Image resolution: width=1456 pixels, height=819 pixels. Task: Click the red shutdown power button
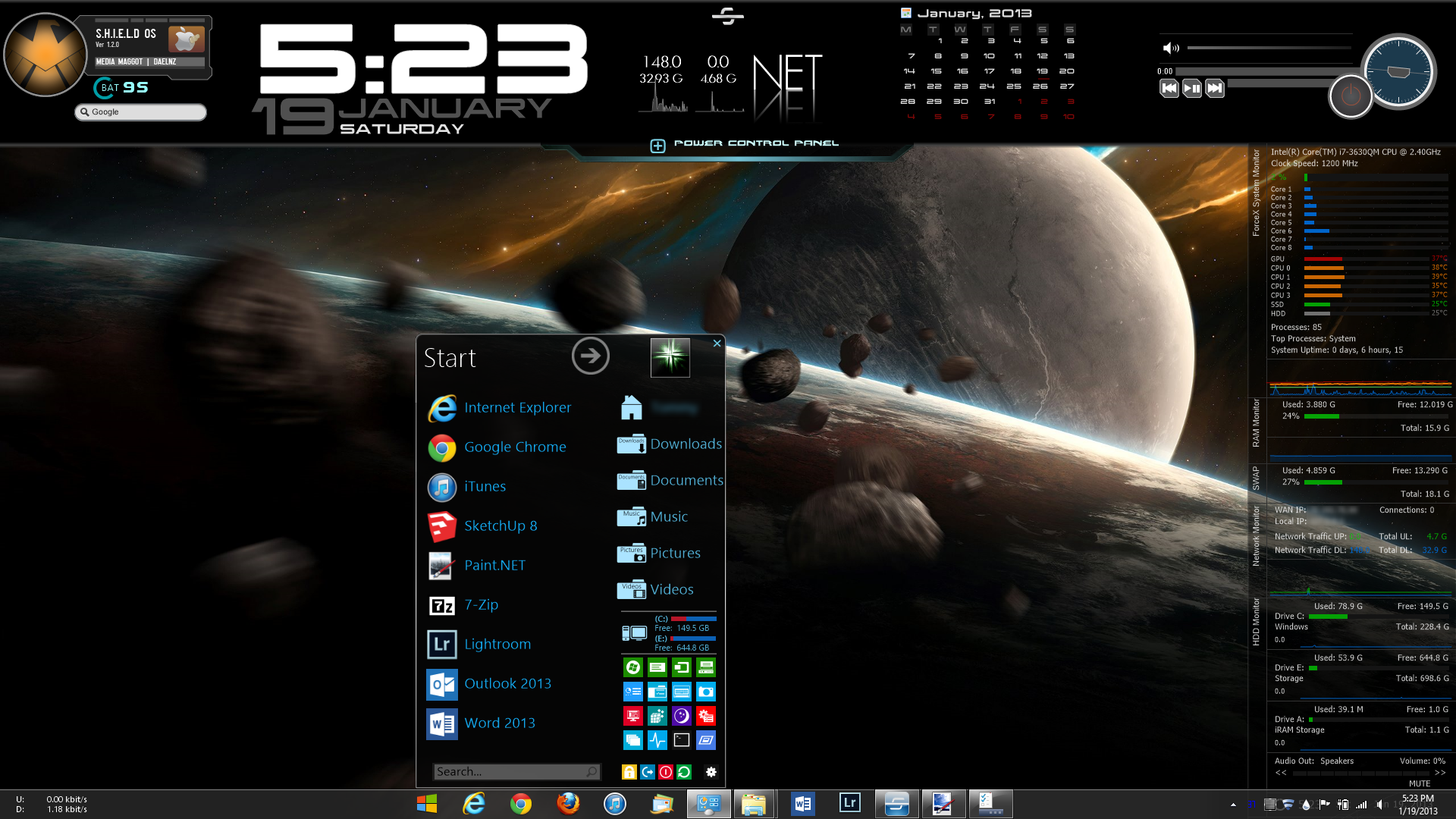[x=666, y=772]
